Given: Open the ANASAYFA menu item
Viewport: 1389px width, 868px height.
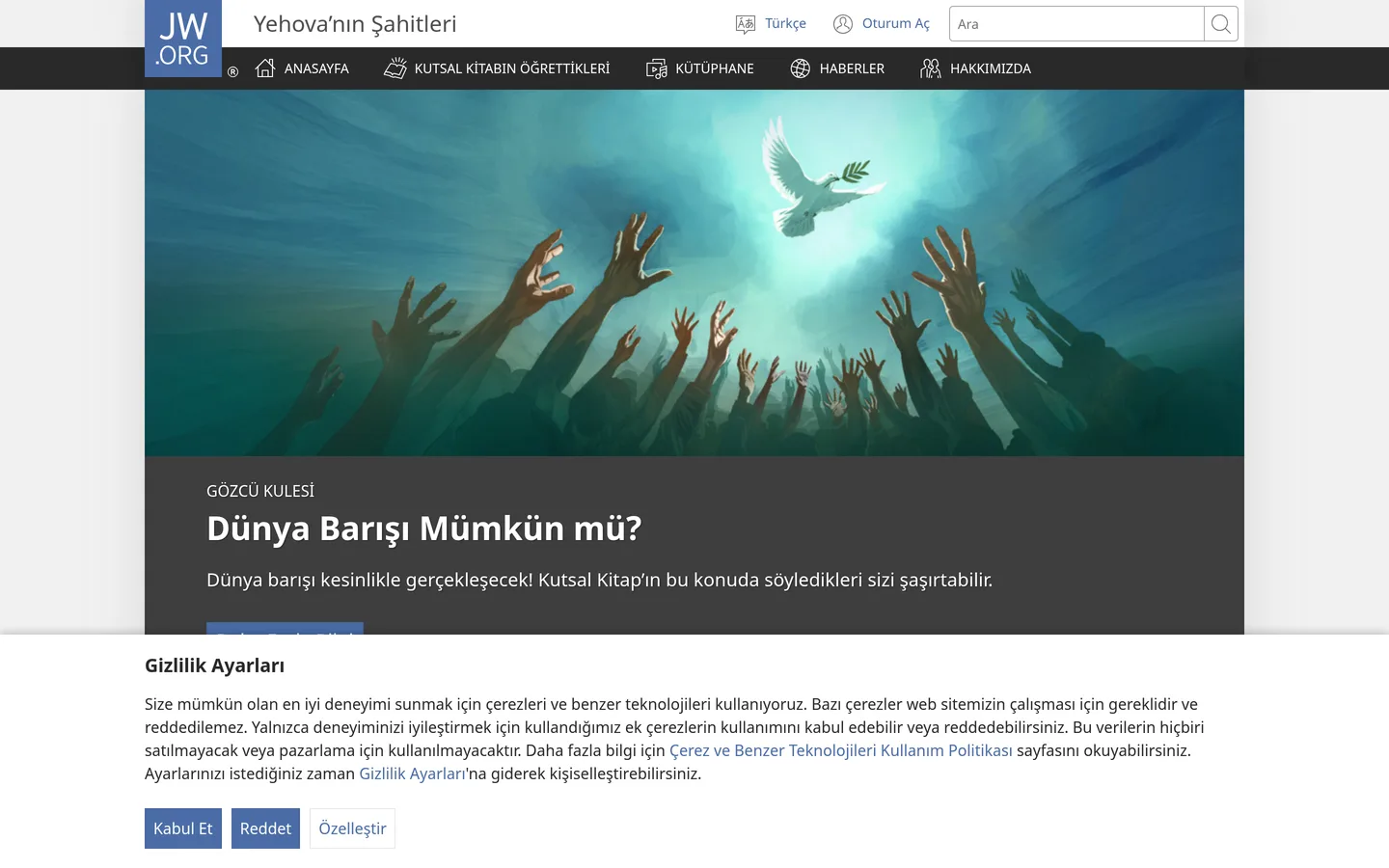Looking at the screenshot, I should coord(316,68).
